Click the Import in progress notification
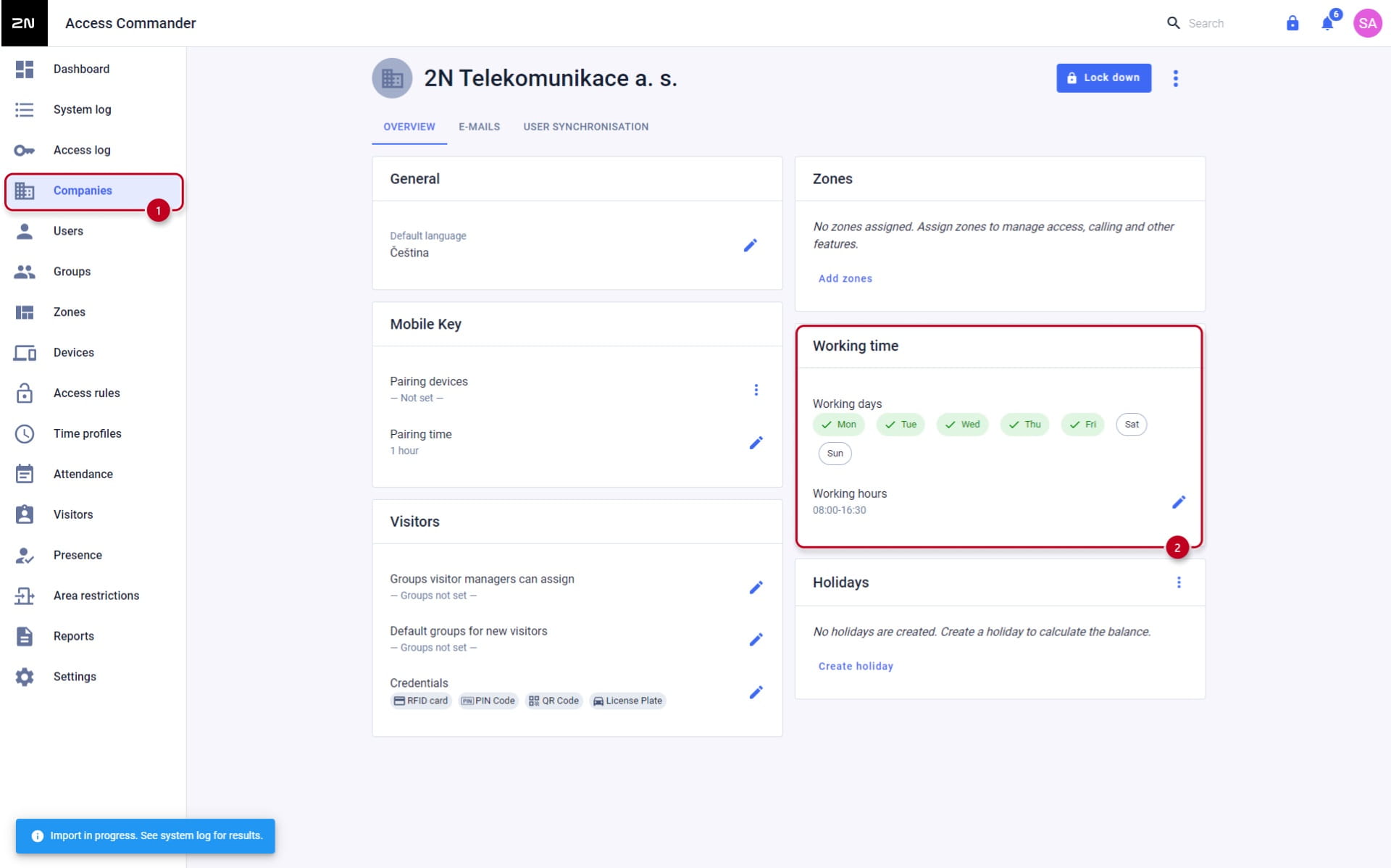 click(x=146, y=835)
